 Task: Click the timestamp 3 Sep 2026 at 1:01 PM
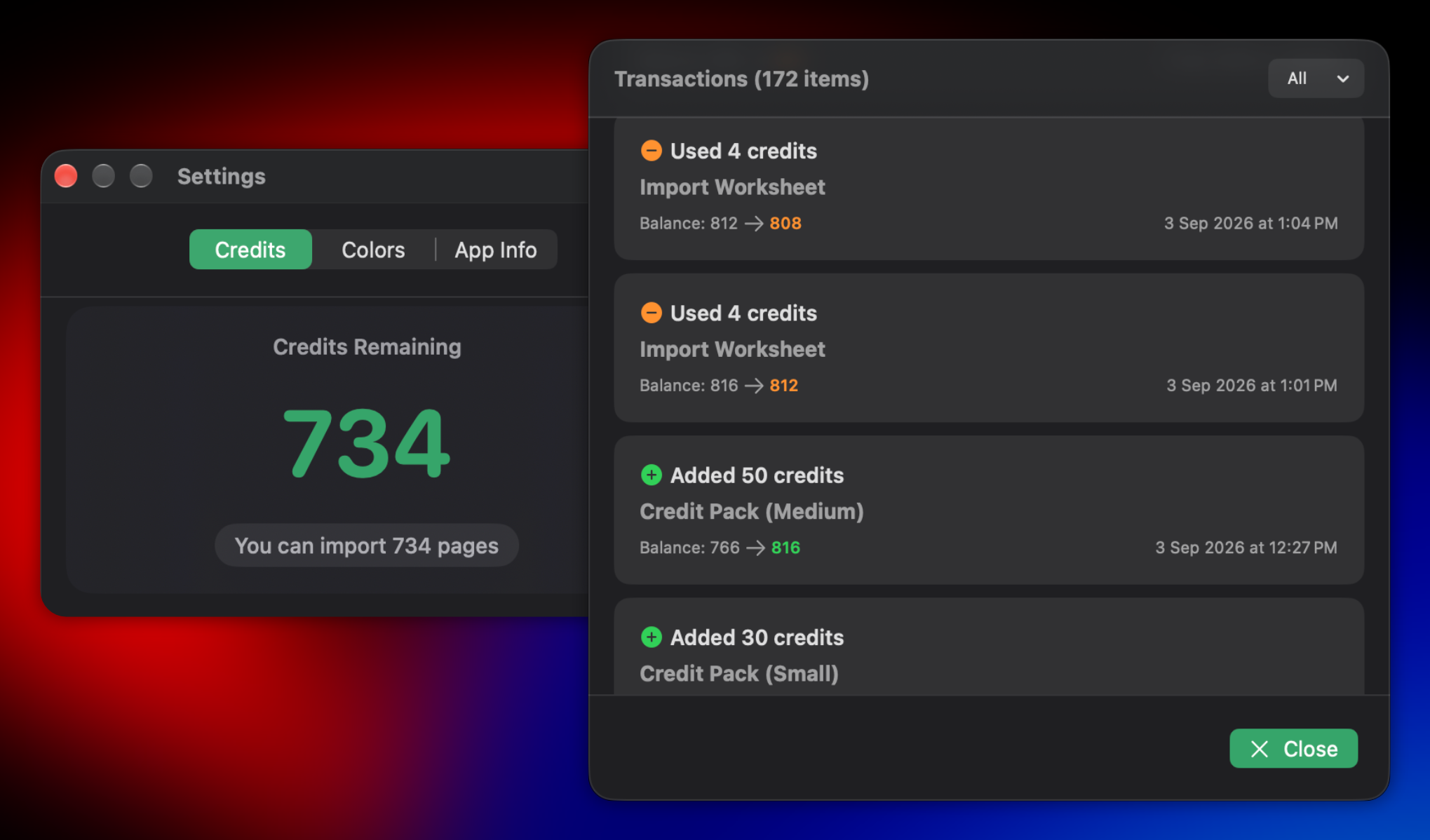[1252, 385]
